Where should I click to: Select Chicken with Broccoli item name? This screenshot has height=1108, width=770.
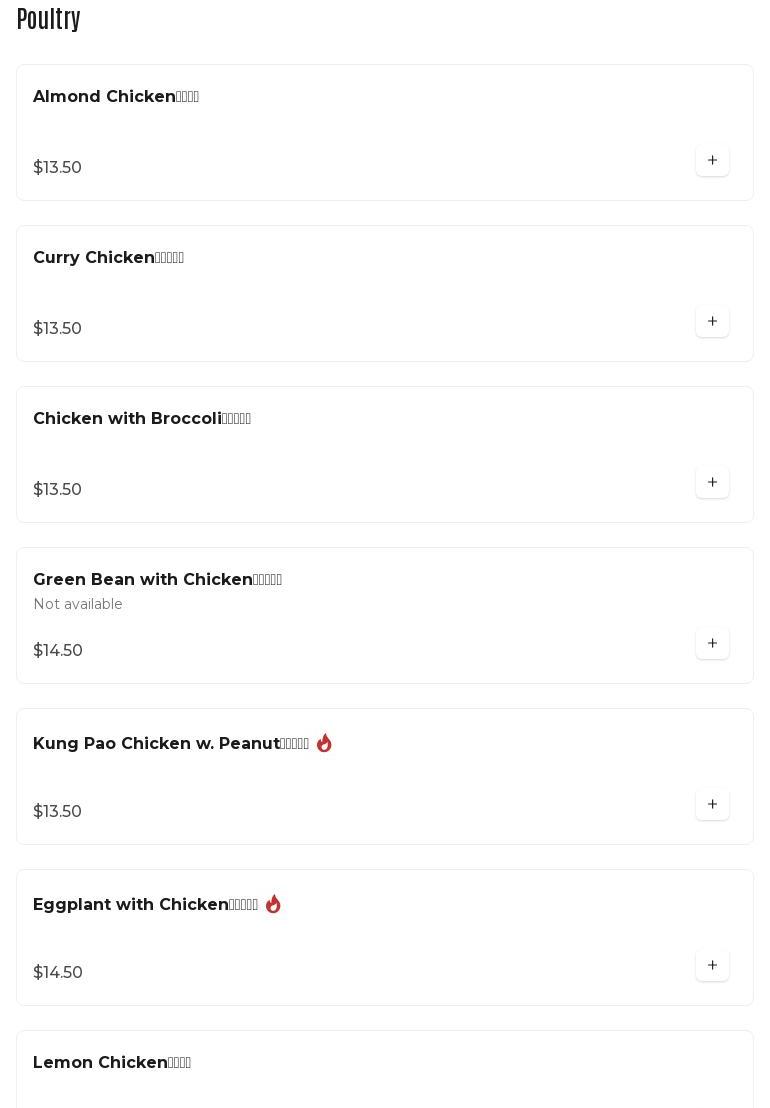[x=142, y=418]
